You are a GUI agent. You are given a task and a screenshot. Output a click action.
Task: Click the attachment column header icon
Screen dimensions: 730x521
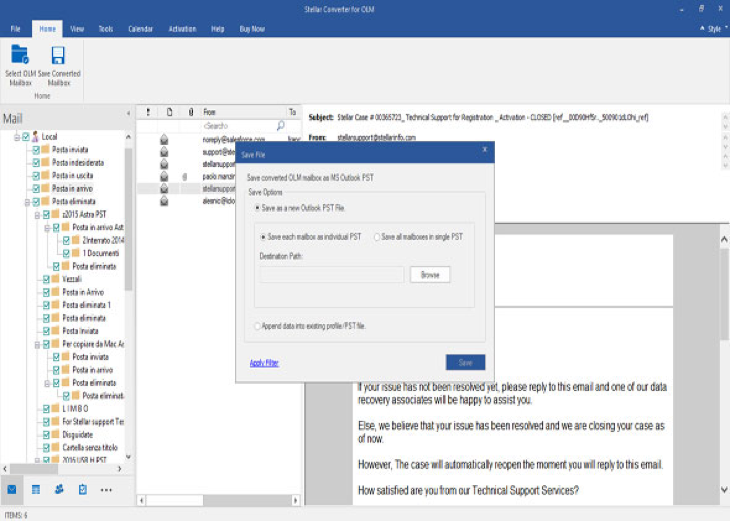pyautogui.click(x=191, y=112)
